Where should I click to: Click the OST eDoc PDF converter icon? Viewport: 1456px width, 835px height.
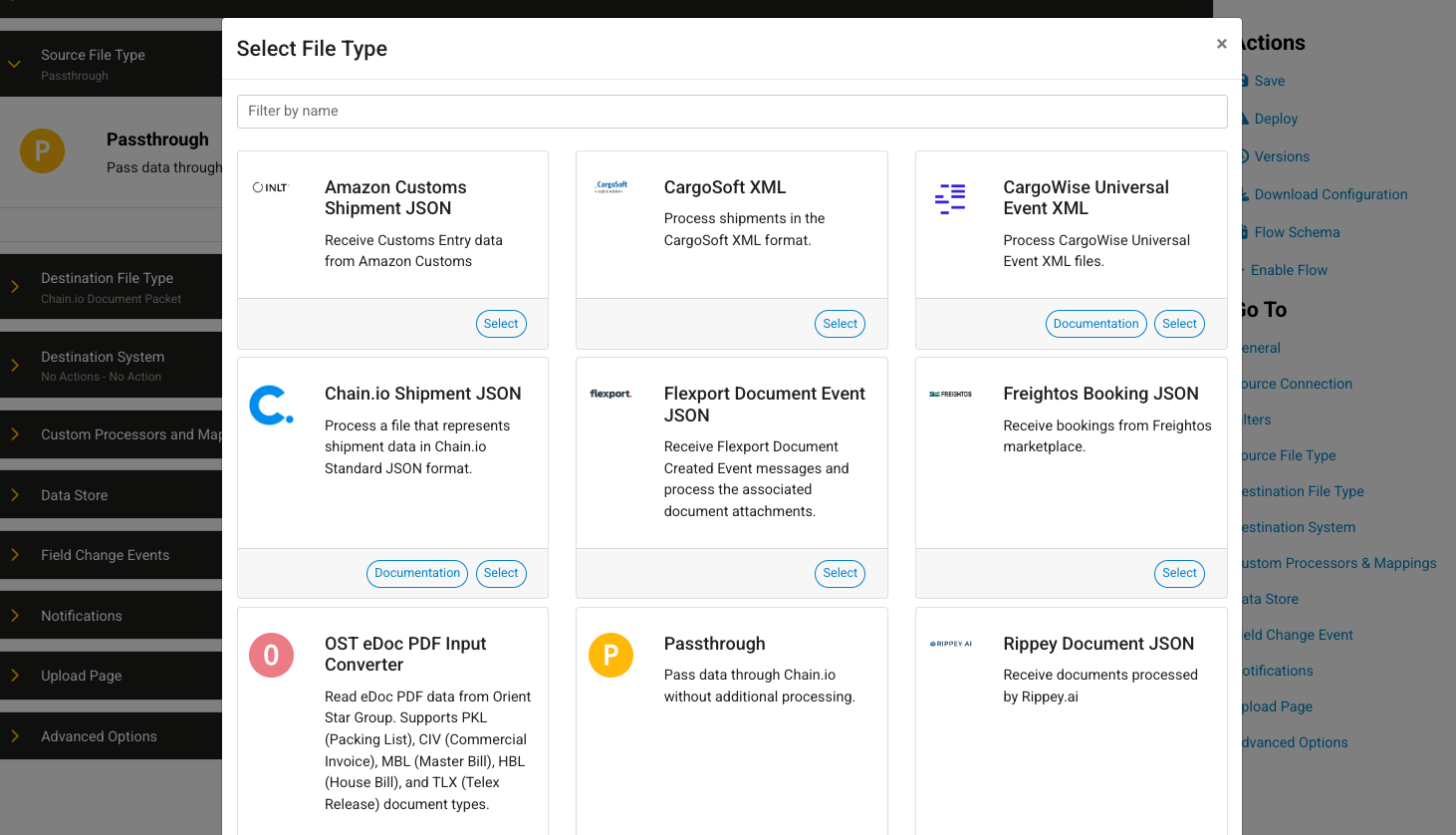pyautogui.click(x=271, y=655)
